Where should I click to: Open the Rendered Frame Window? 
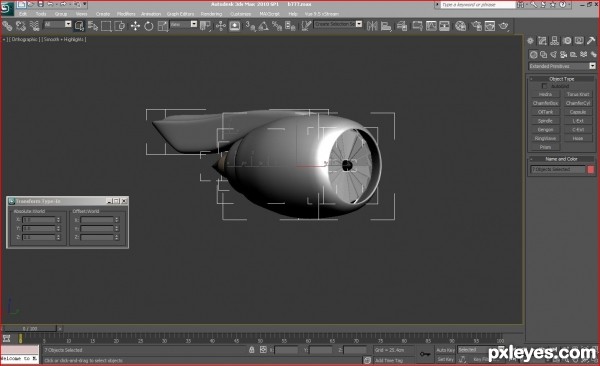(x=490, y=26)
